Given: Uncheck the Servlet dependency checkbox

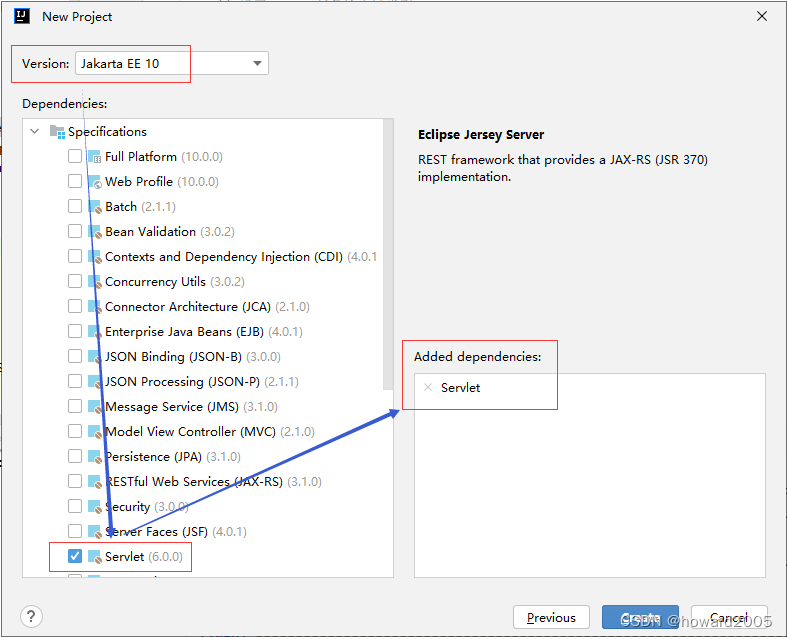Looking at the screenshot, I should pos(75,556).
